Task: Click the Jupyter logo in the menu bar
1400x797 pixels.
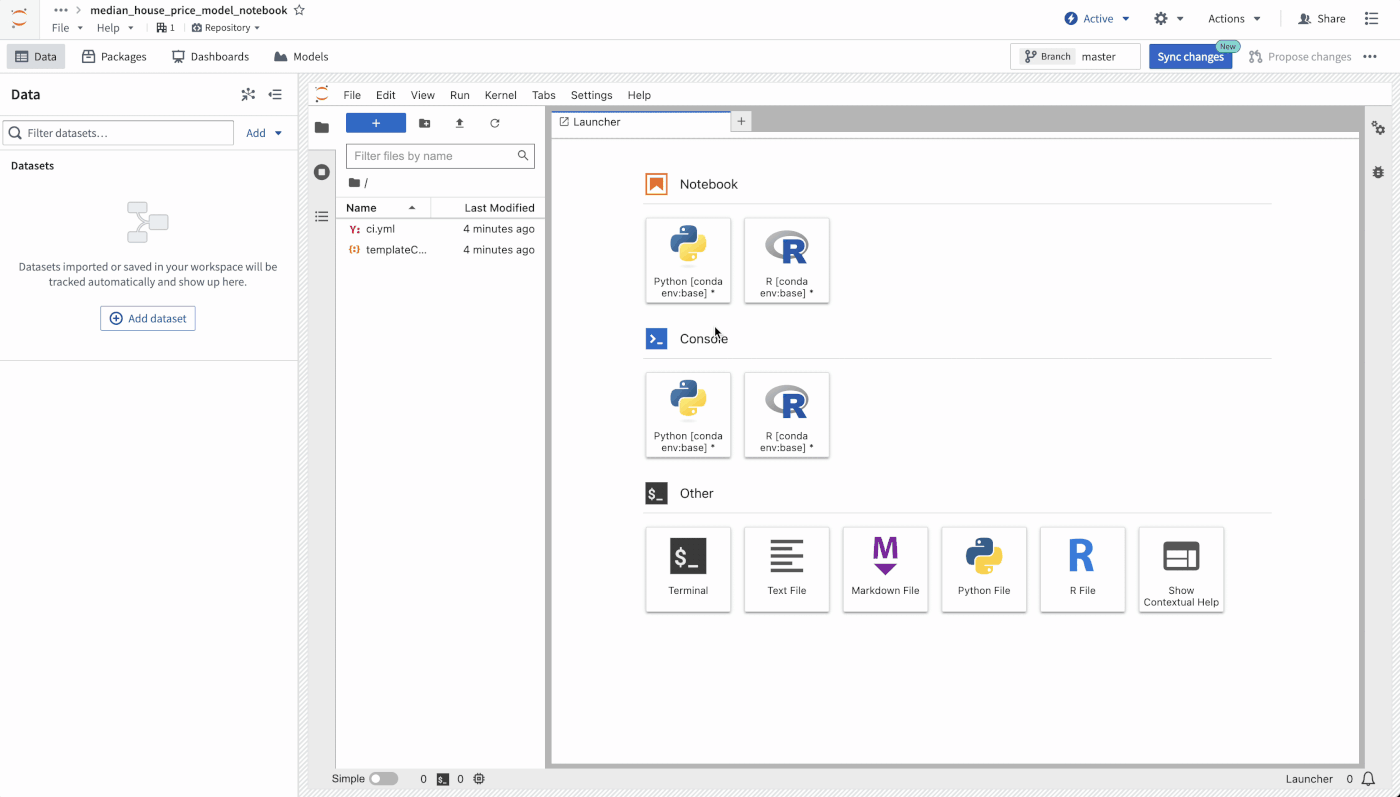Action: pyautogui.click(x=321, y=94)
